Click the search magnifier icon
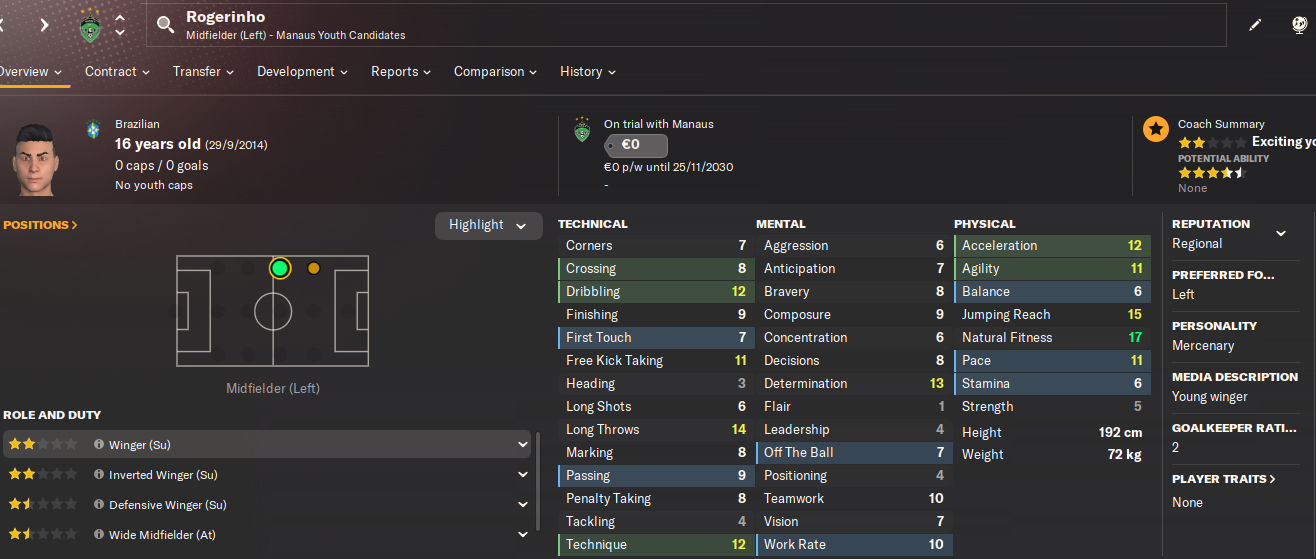The image size is (1316, 559). [166, 24]
